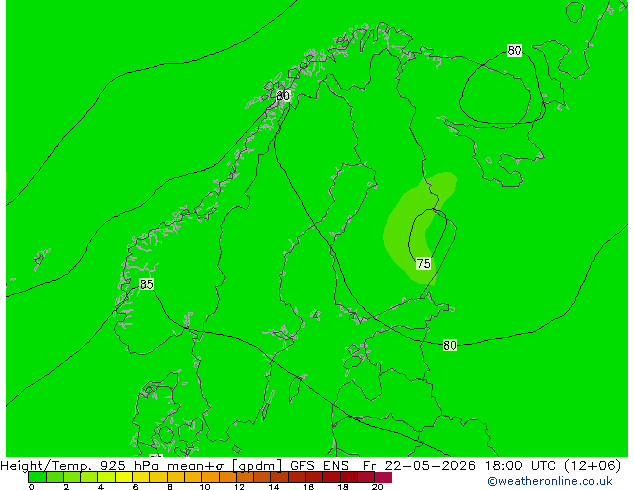The image size is (634, 490).
Task: Click the legend tick label "20"
Action: (x=378, y=487)
